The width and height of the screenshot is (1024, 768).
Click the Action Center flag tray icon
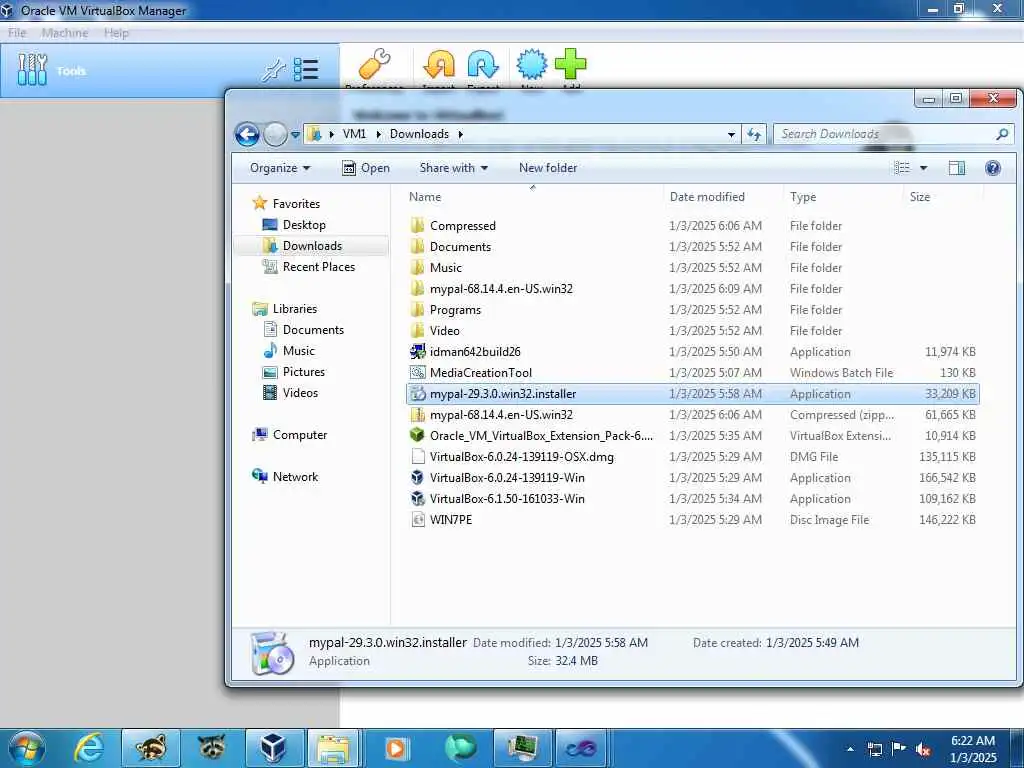point(899,749)
